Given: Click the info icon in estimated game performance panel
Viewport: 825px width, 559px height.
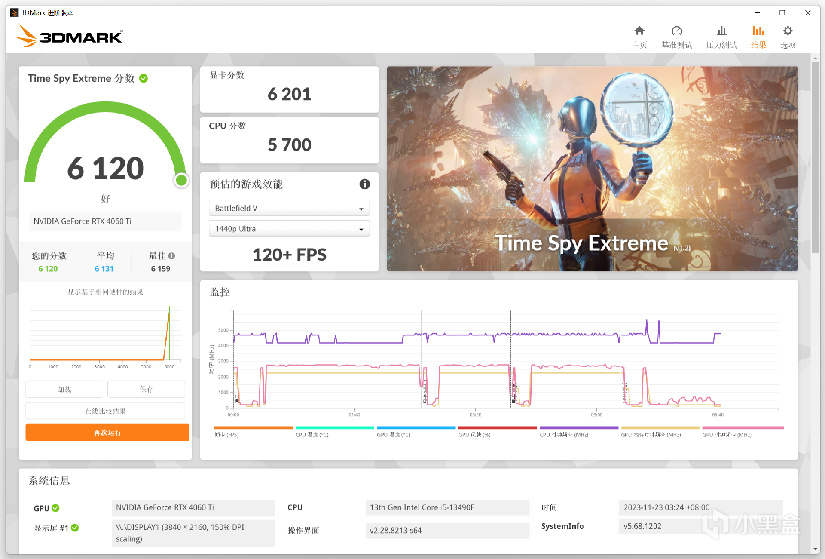Looking at the screenshot, I should coord(365,184).
